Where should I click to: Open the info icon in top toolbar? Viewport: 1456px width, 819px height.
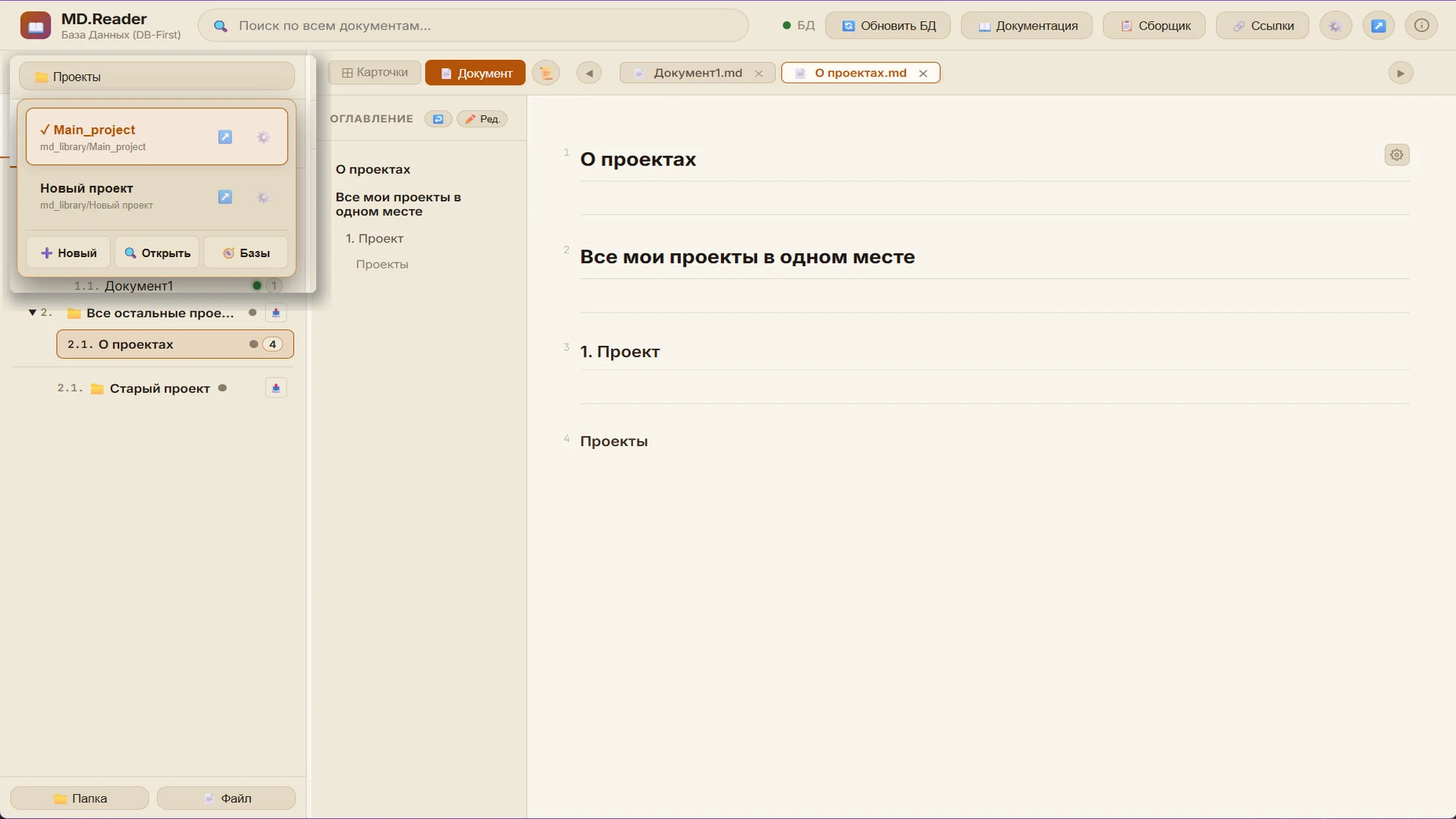[x=1421, y=26]
